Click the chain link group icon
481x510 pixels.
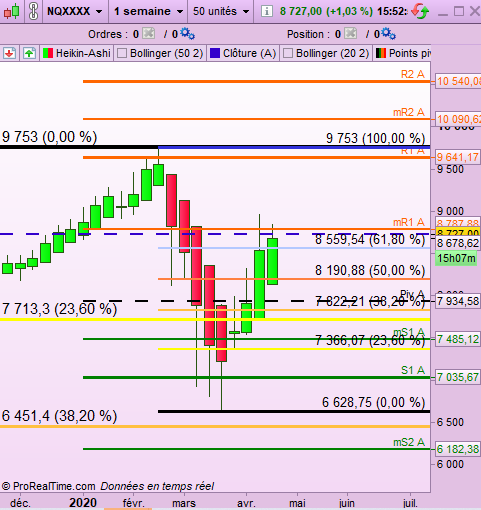click(x=33, y=11)
